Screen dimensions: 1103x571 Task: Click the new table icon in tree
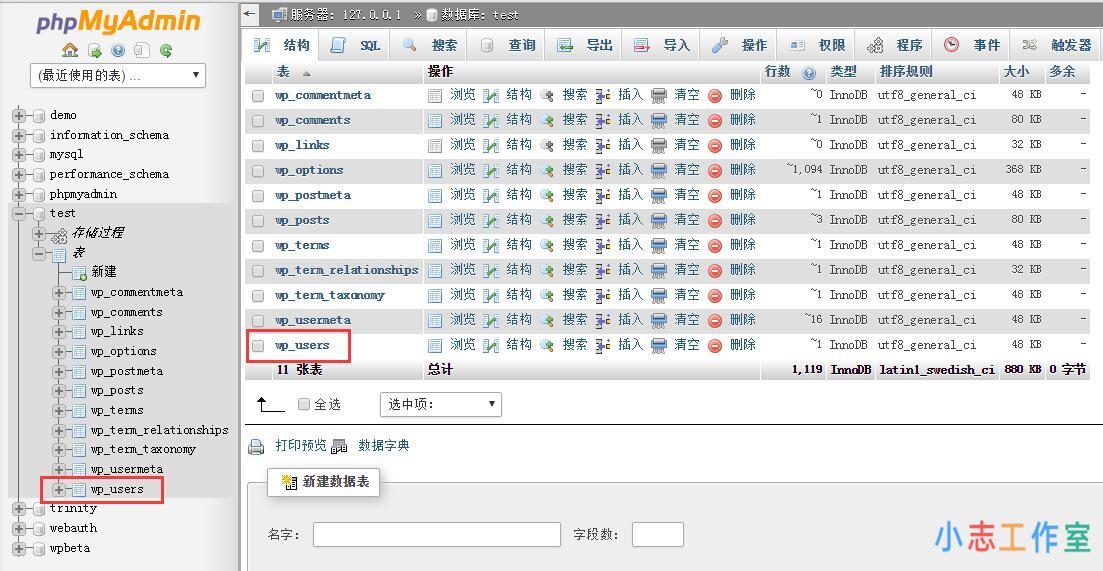coord(79,273)
